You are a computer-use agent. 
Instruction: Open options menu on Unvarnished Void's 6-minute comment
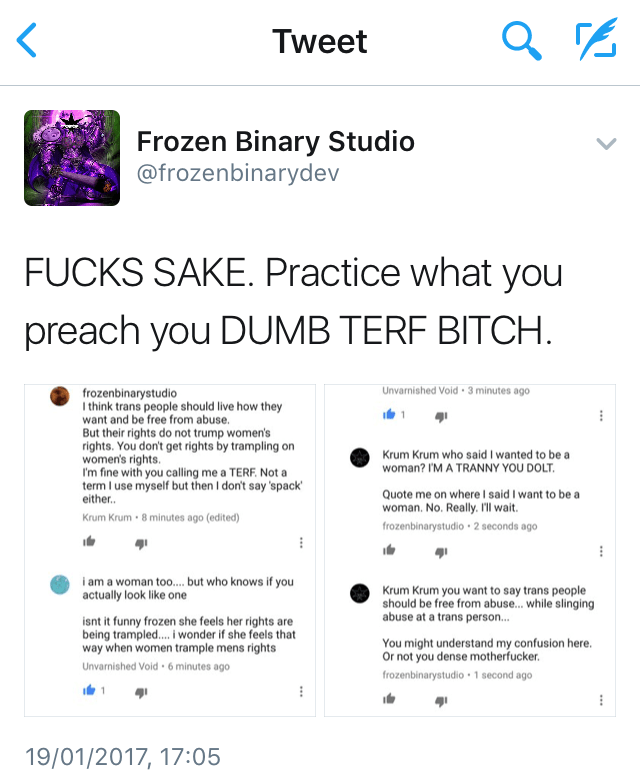[x=301, y=692]
